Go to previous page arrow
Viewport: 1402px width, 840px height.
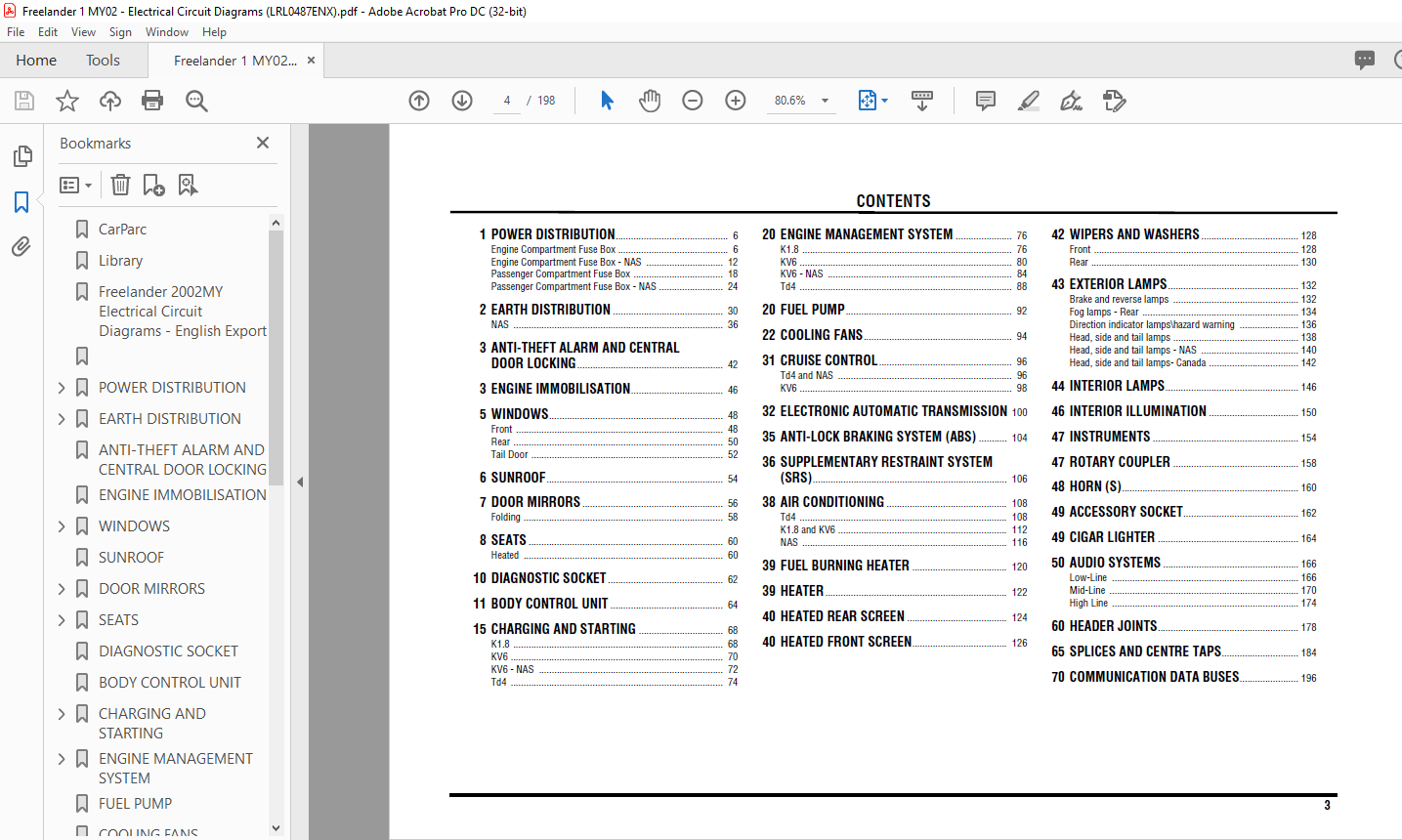point(419,101)
